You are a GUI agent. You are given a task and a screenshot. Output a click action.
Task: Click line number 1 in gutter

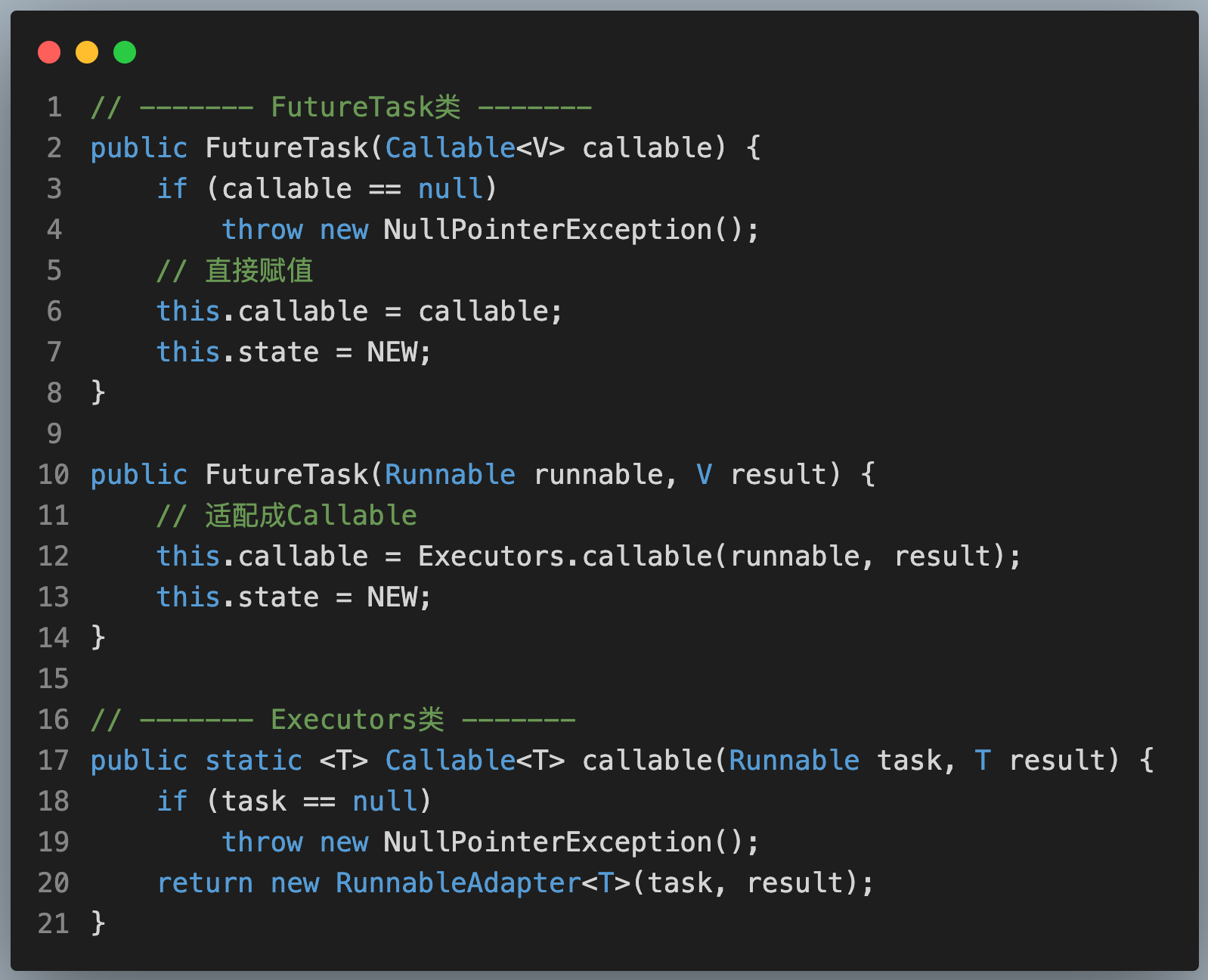pyautogui.click(x=54, y=107)
